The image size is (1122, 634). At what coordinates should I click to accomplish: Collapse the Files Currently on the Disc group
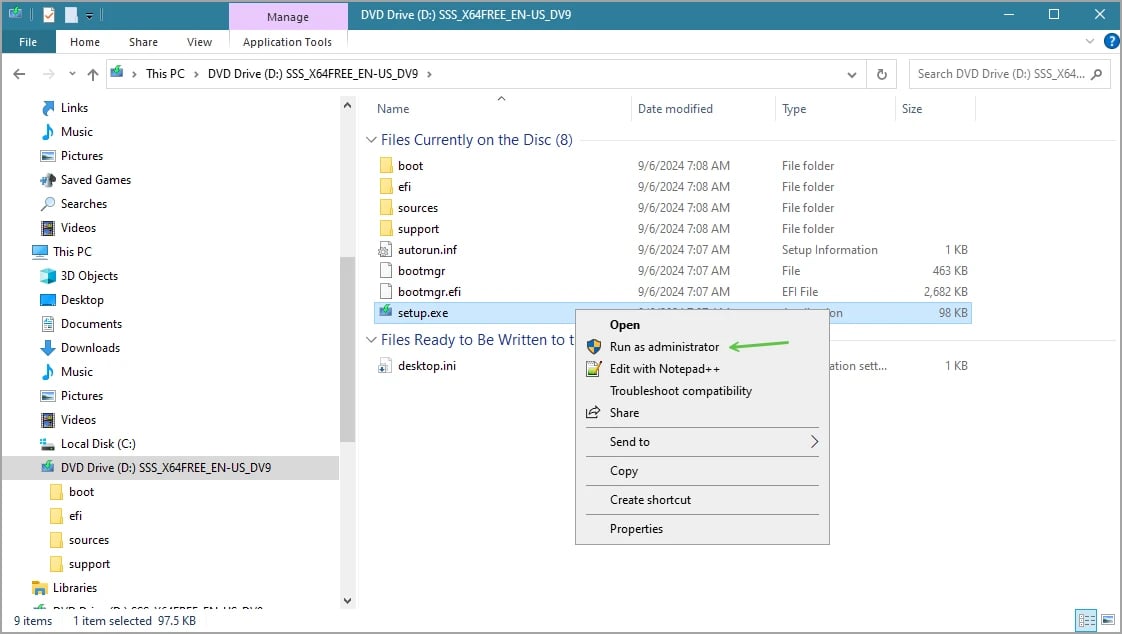[x=371, y=140]
